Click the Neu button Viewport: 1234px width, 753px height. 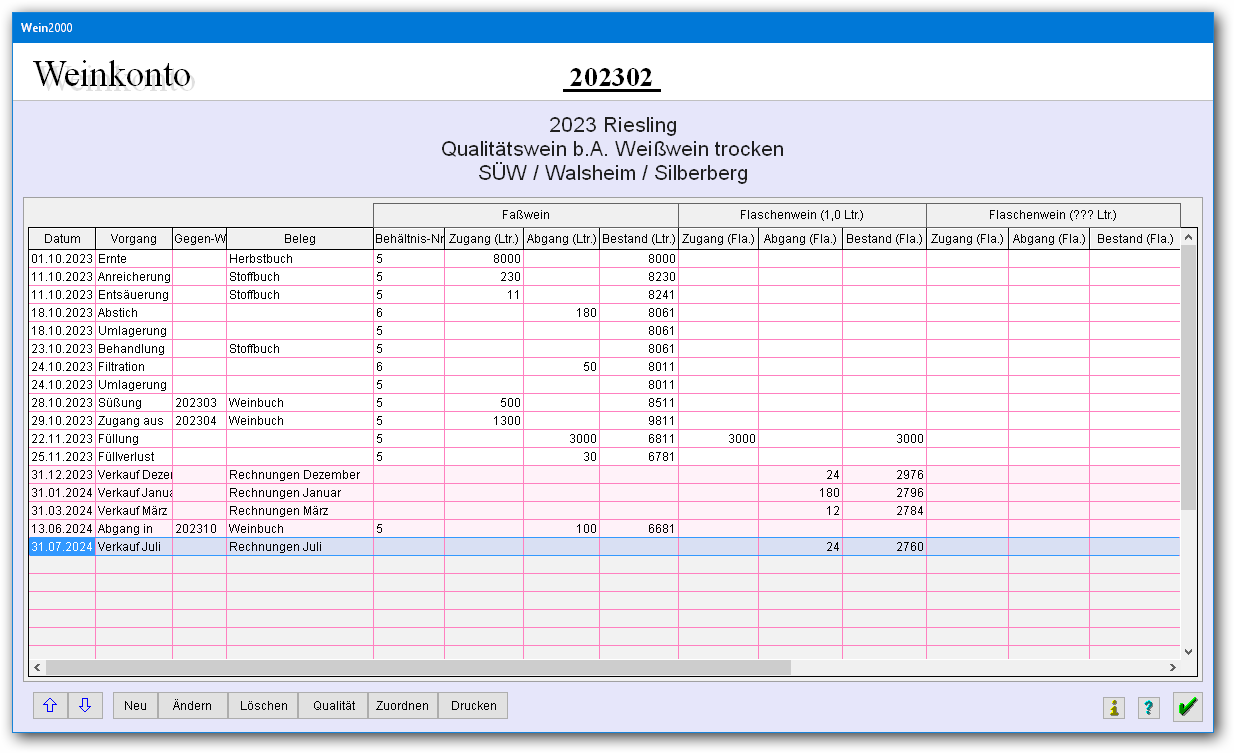tap(136, 705)
